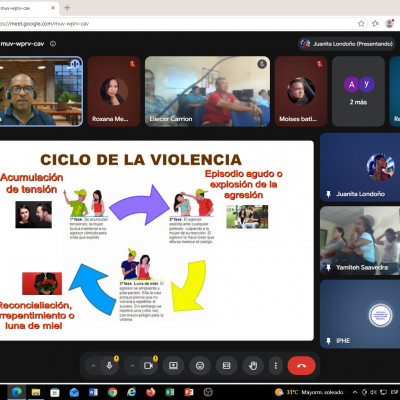Expand audio settings chevron beside microphone
400x400 pixels.
click(x=93, y=366)
